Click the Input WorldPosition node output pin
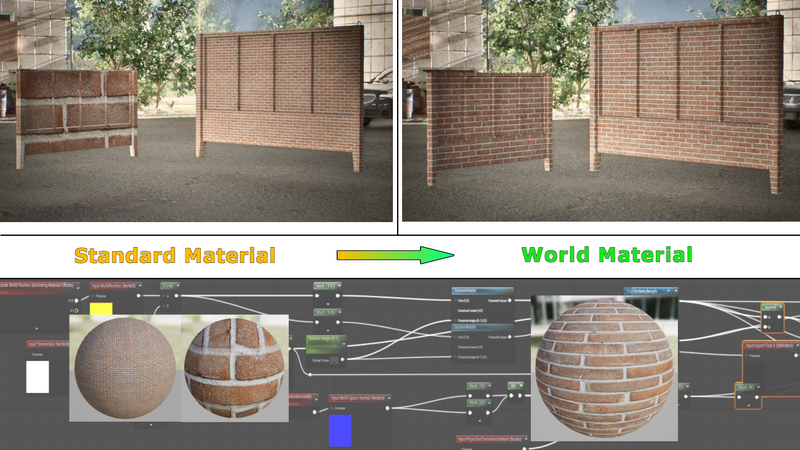The height and width of the screenshot is (450, 800). [139, 295]
